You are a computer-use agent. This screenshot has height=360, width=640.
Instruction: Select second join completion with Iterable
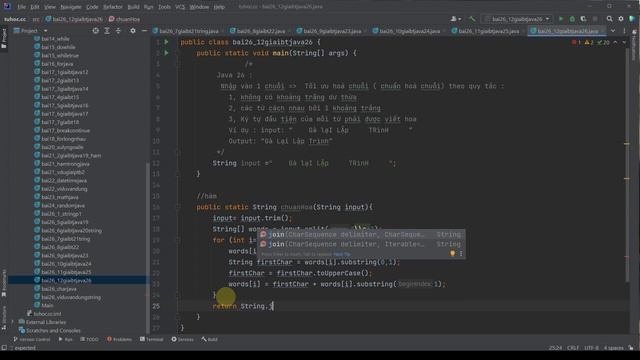(361, 244)
